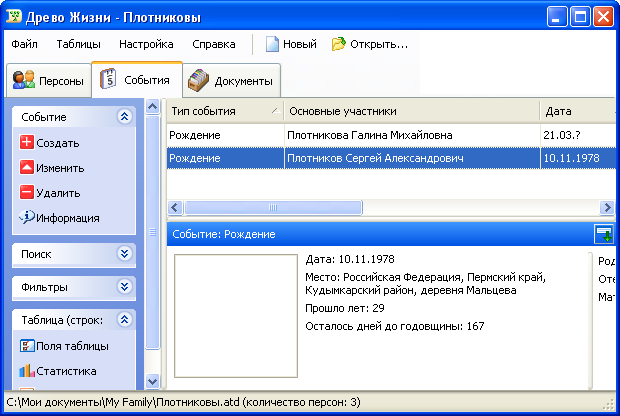The height and width of the screenshot is (416, 620).
Task: Sort by the Тип события column header
Action: coord(225,111)
